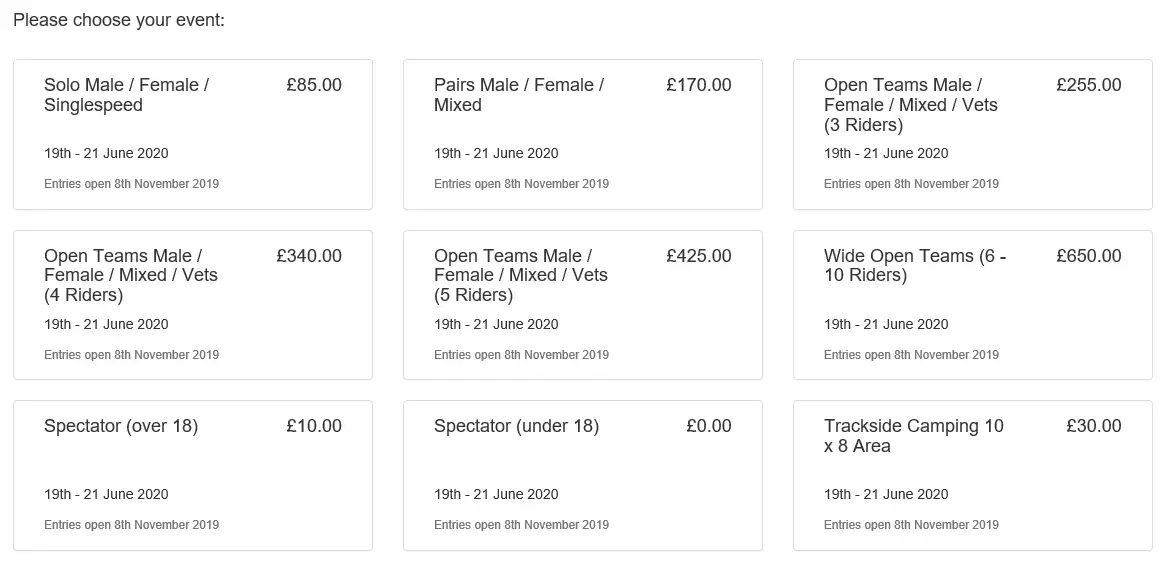Screen dimensions: 1167x562
Task: Click the £30.00 camping price
Action: tap(1094, 427)
